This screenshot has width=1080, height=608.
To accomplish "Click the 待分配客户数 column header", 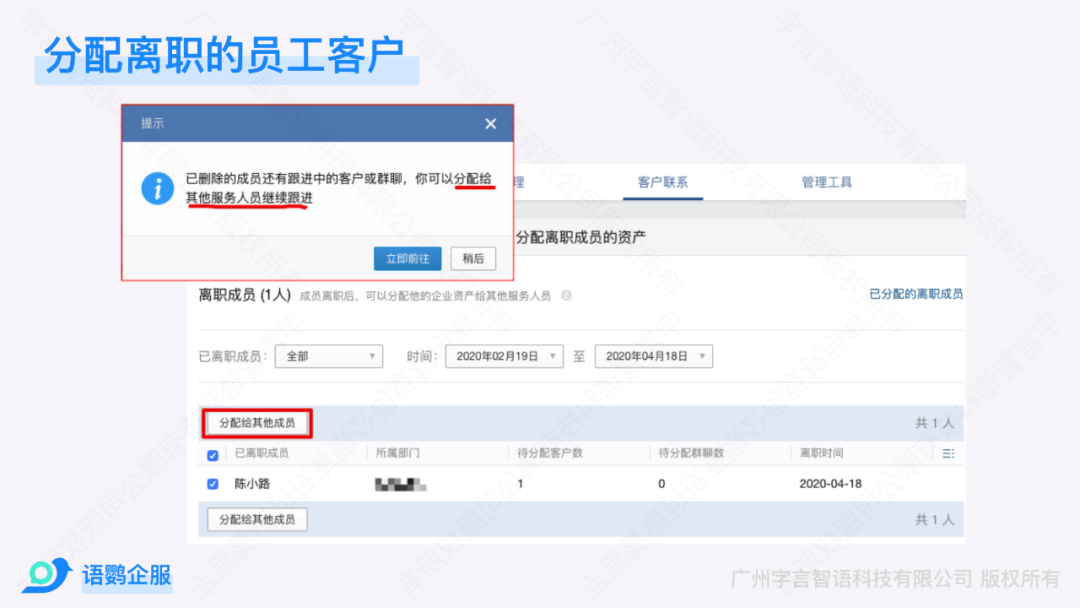I will pyautogui.click(x=549, y=454).
